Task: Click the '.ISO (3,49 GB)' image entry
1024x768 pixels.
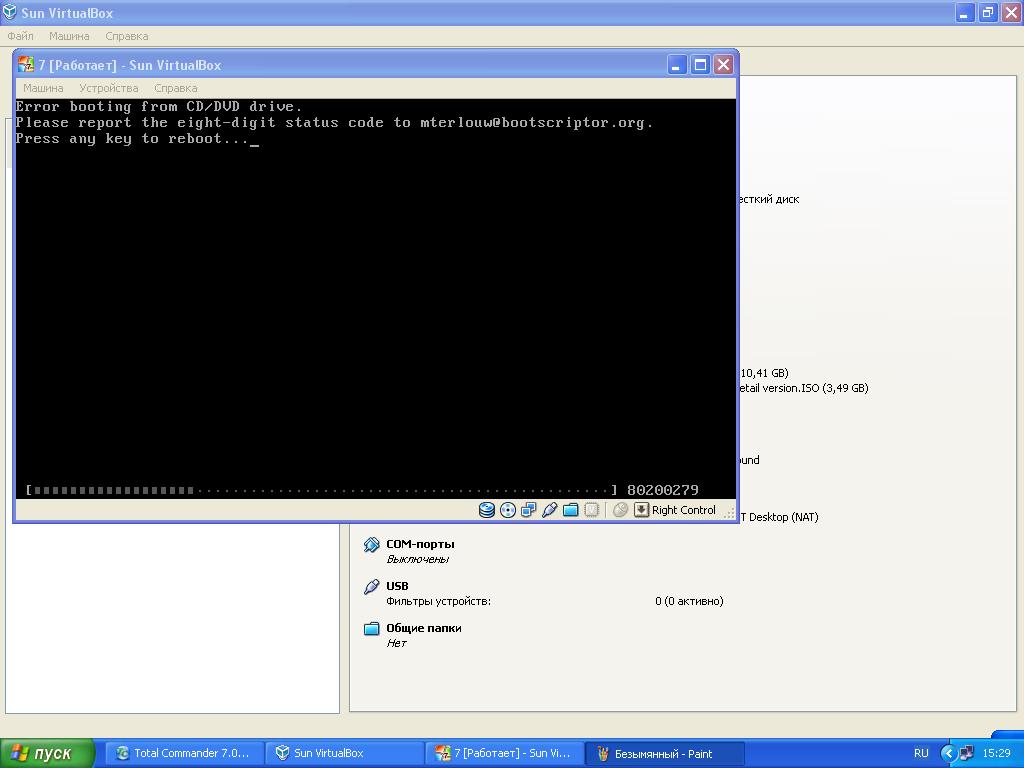Action: coord(804,388)
